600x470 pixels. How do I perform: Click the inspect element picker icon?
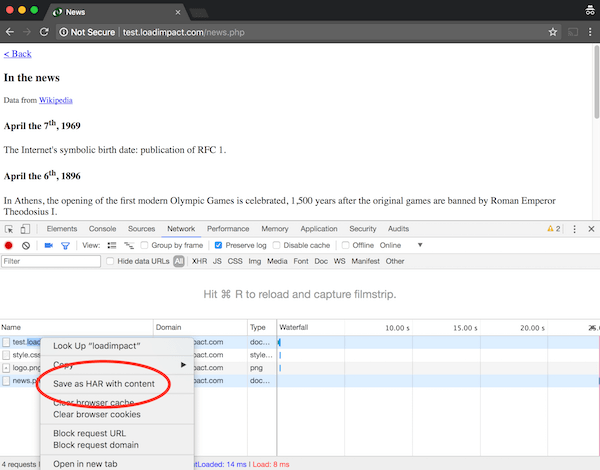[9, 229]
